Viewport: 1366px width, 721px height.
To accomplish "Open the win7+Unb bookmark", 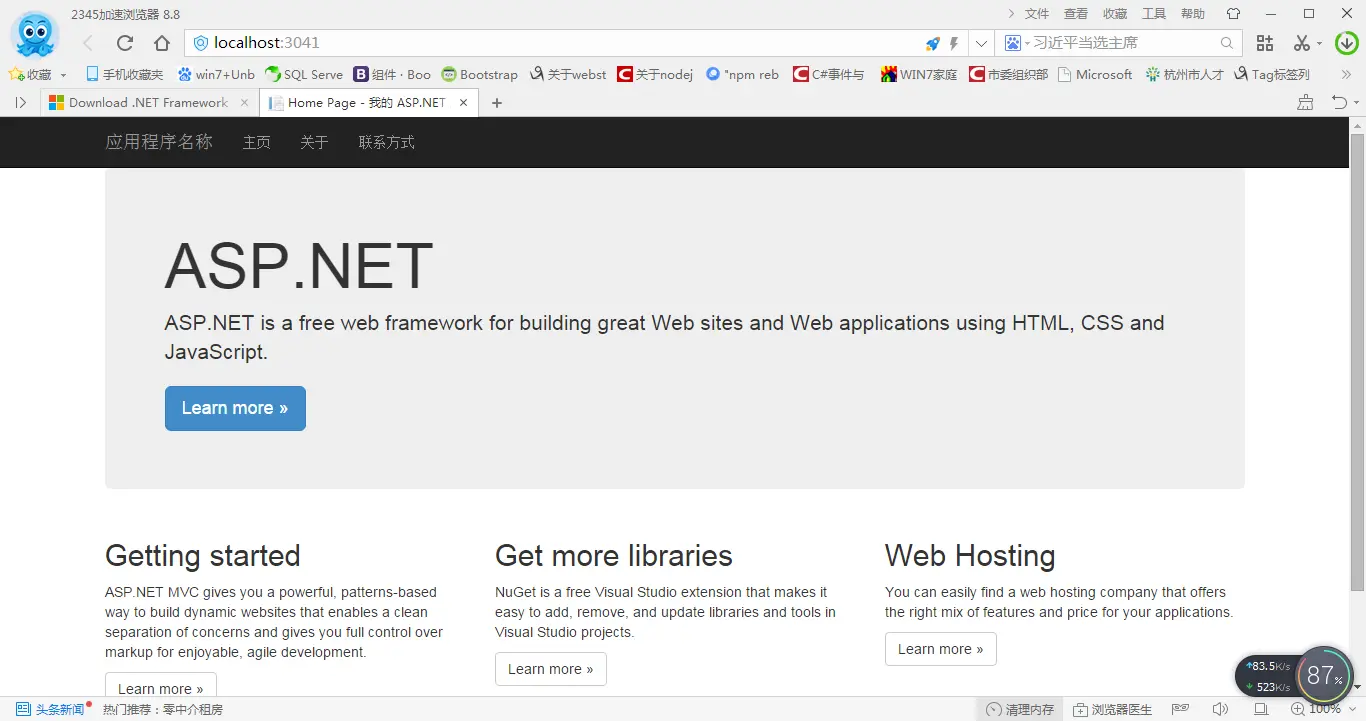I will coord(216,74).
